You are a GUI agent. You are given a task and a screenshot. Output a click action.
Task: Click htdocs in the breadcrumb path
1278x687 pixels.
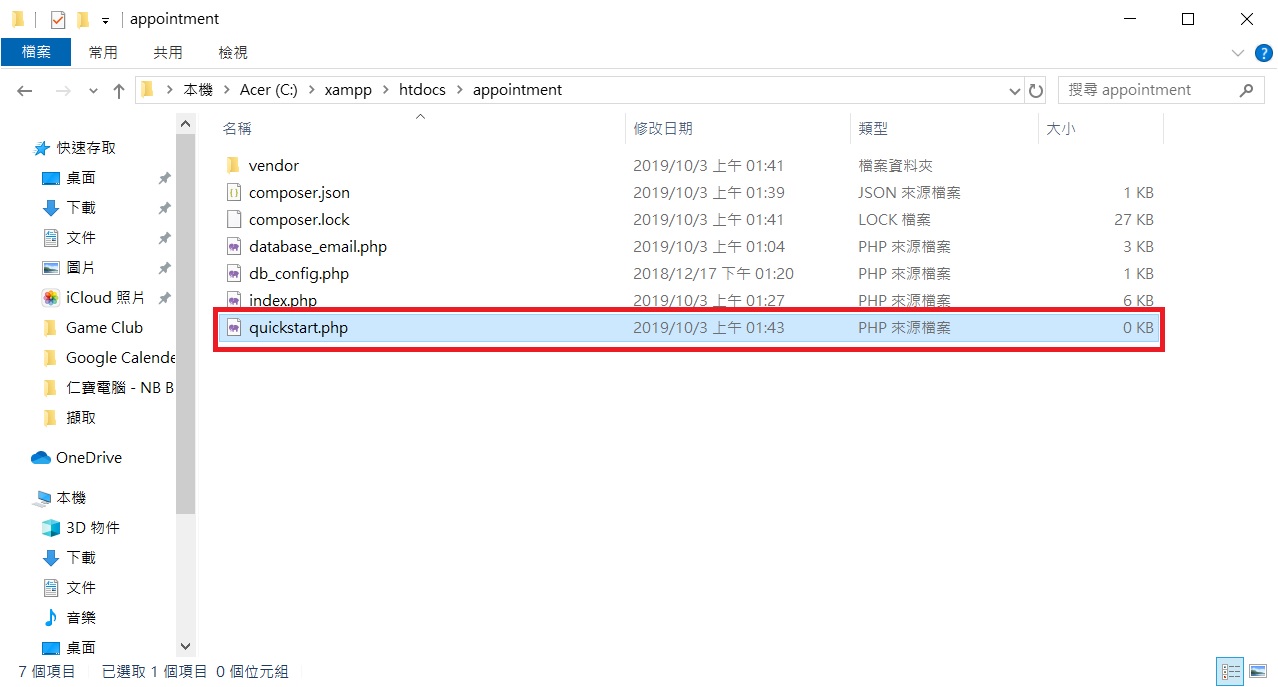click(x=422, y=89)
